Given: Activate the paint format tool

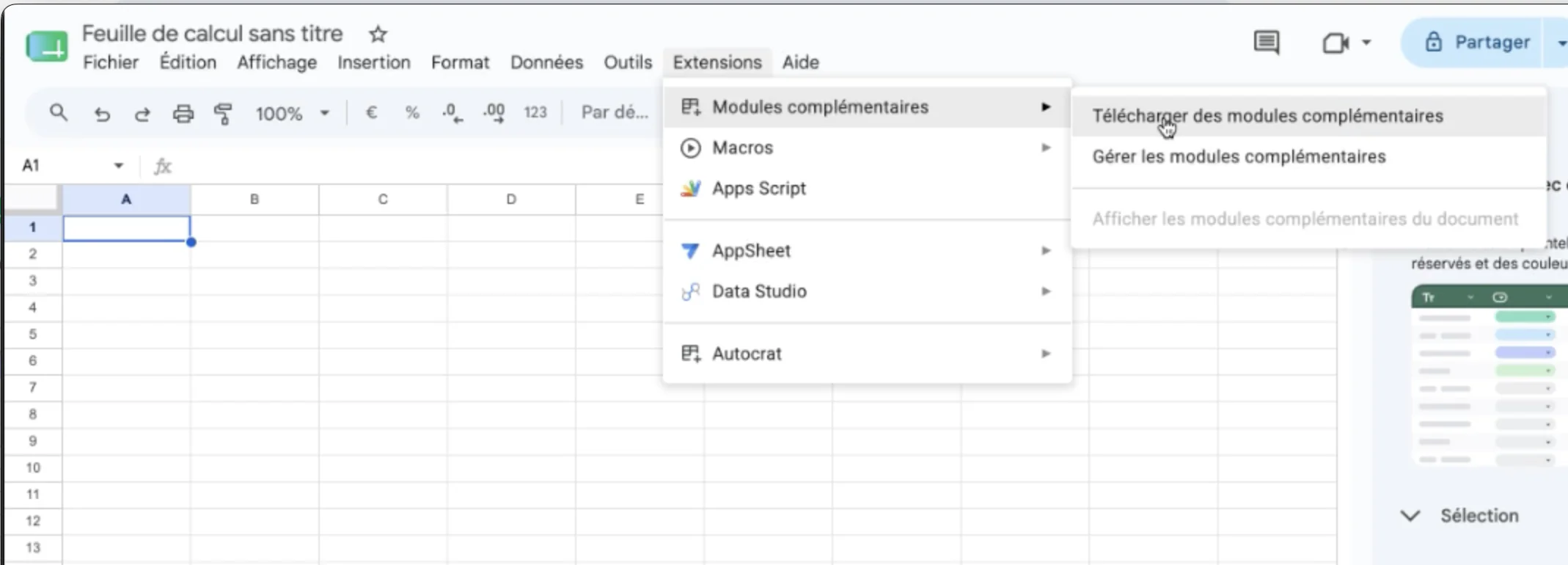Looking at the screenshot, I should [223, 114].
